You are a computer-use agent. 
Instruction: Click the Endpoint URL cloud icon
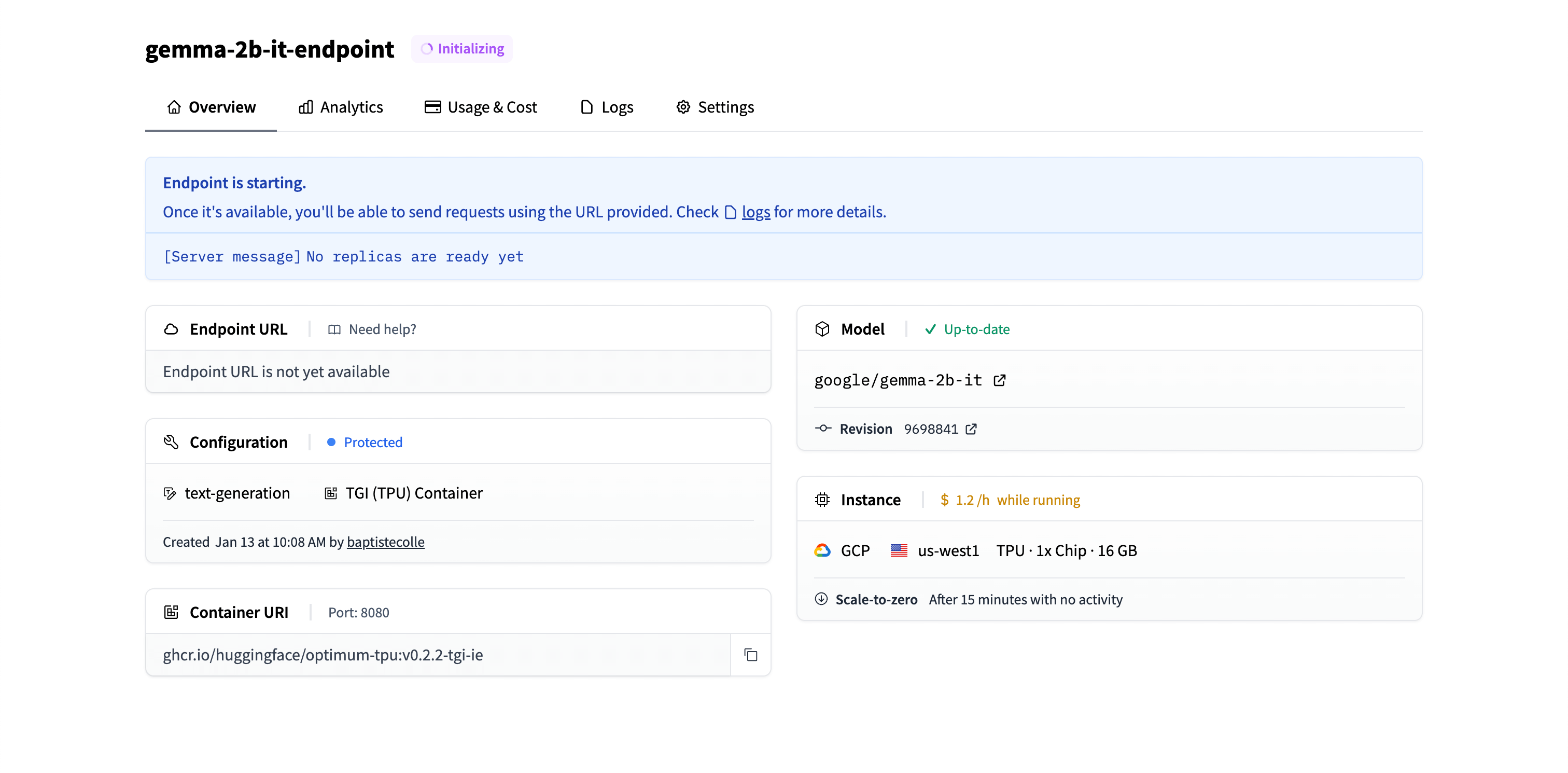point(171,329)
